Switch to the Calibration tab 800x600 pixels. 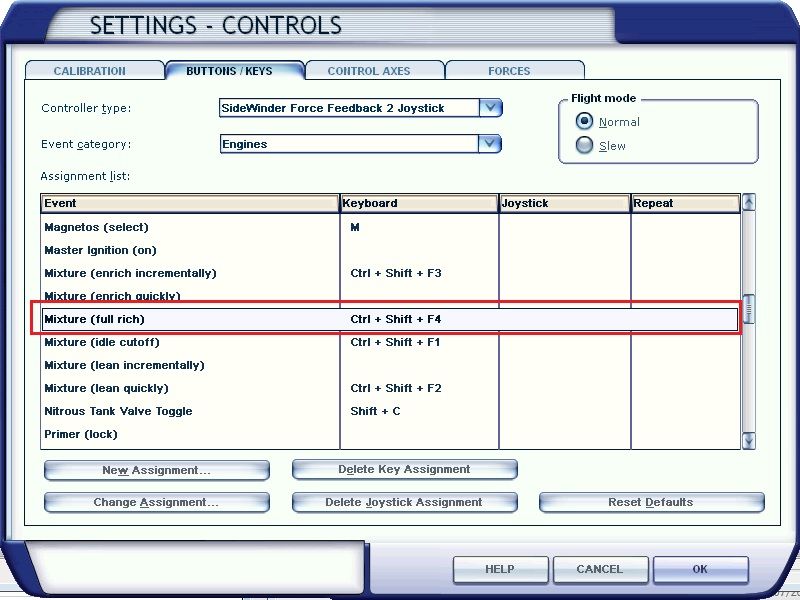coord(90,71)
